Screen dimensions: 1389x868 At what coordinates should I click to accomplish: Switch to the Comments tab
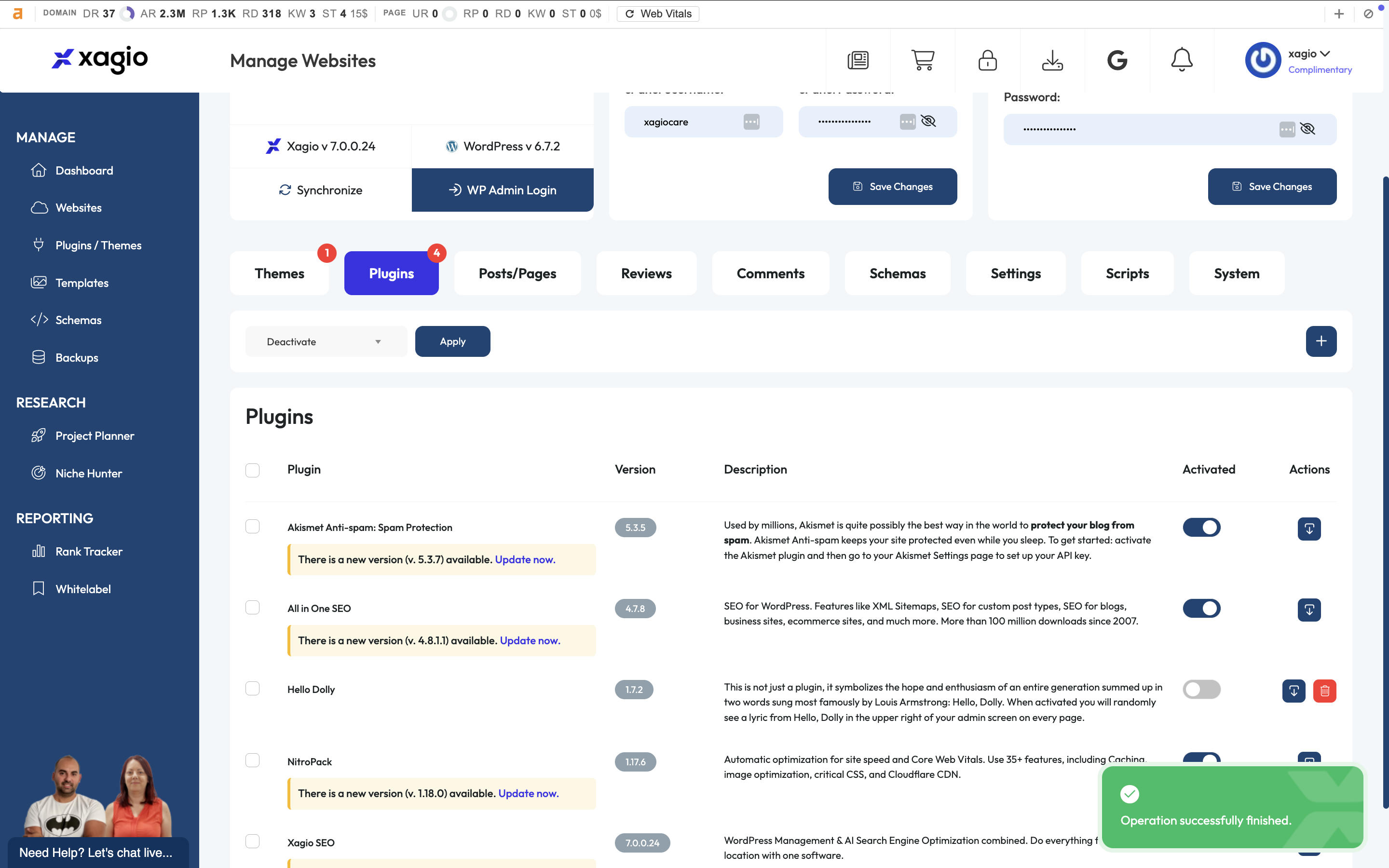770,273
